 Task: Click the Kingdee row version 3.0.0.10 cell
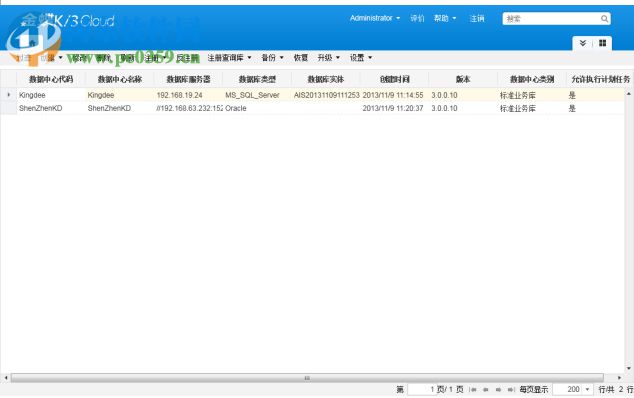(x=463, y=95)
